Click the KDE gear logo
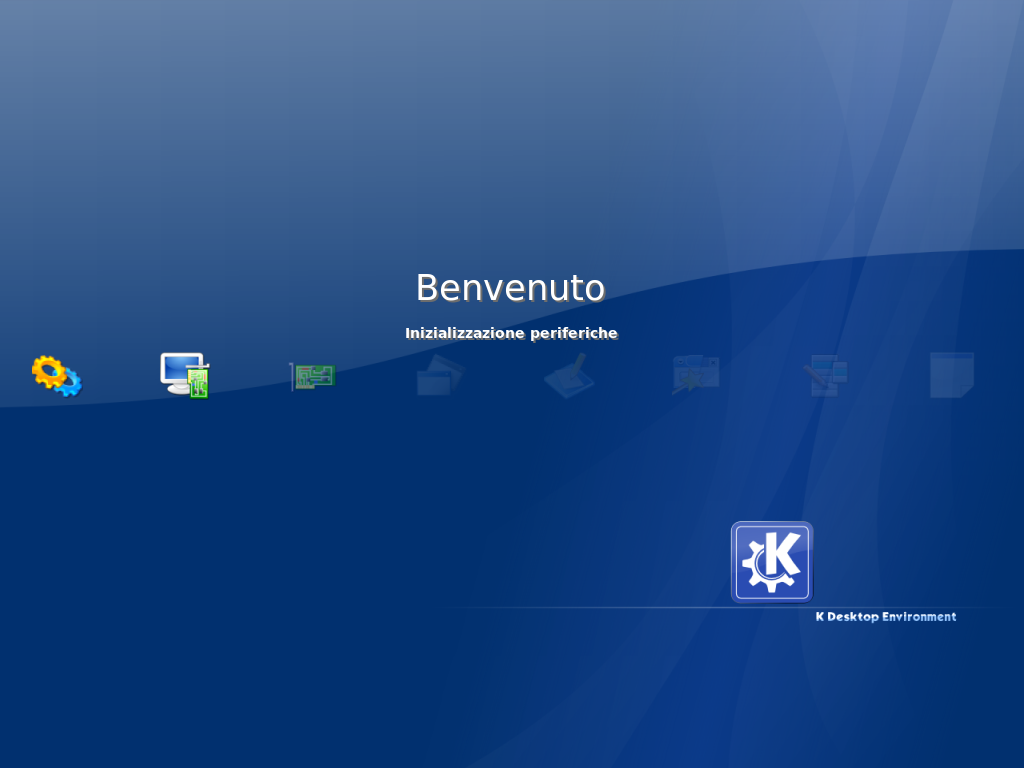This screenshot has height=768, width=1024. point(772,562)
